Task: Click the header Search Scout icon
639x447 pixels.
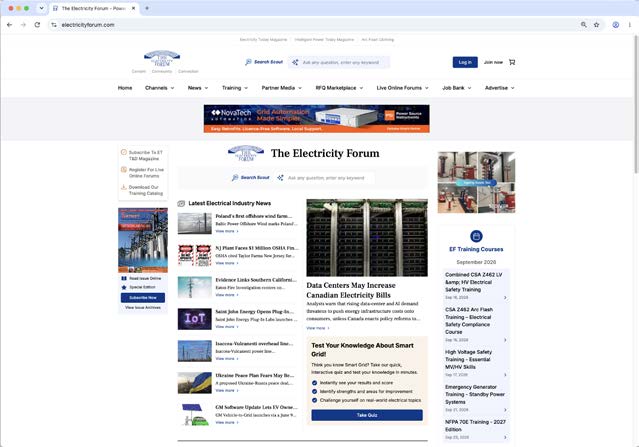Action: (x=248, y=62)
